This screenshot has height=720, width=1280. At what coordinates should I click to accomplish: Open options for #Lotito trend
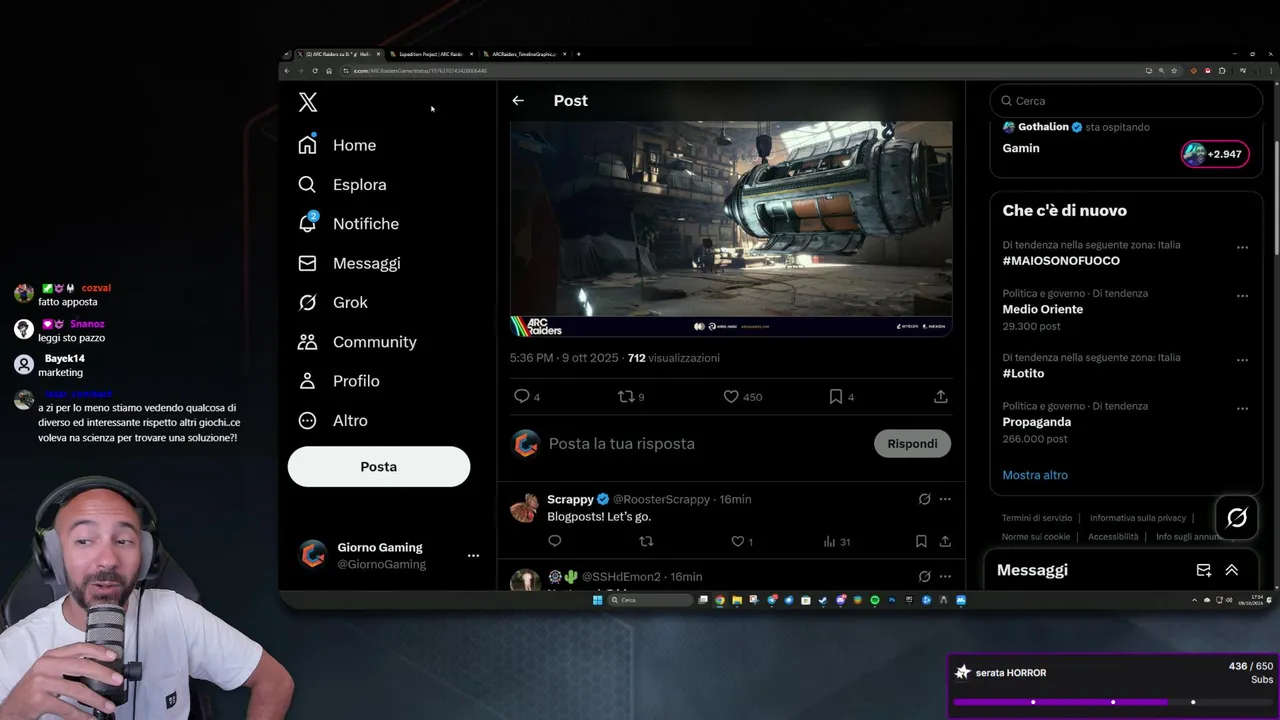tap(1242, 360)
